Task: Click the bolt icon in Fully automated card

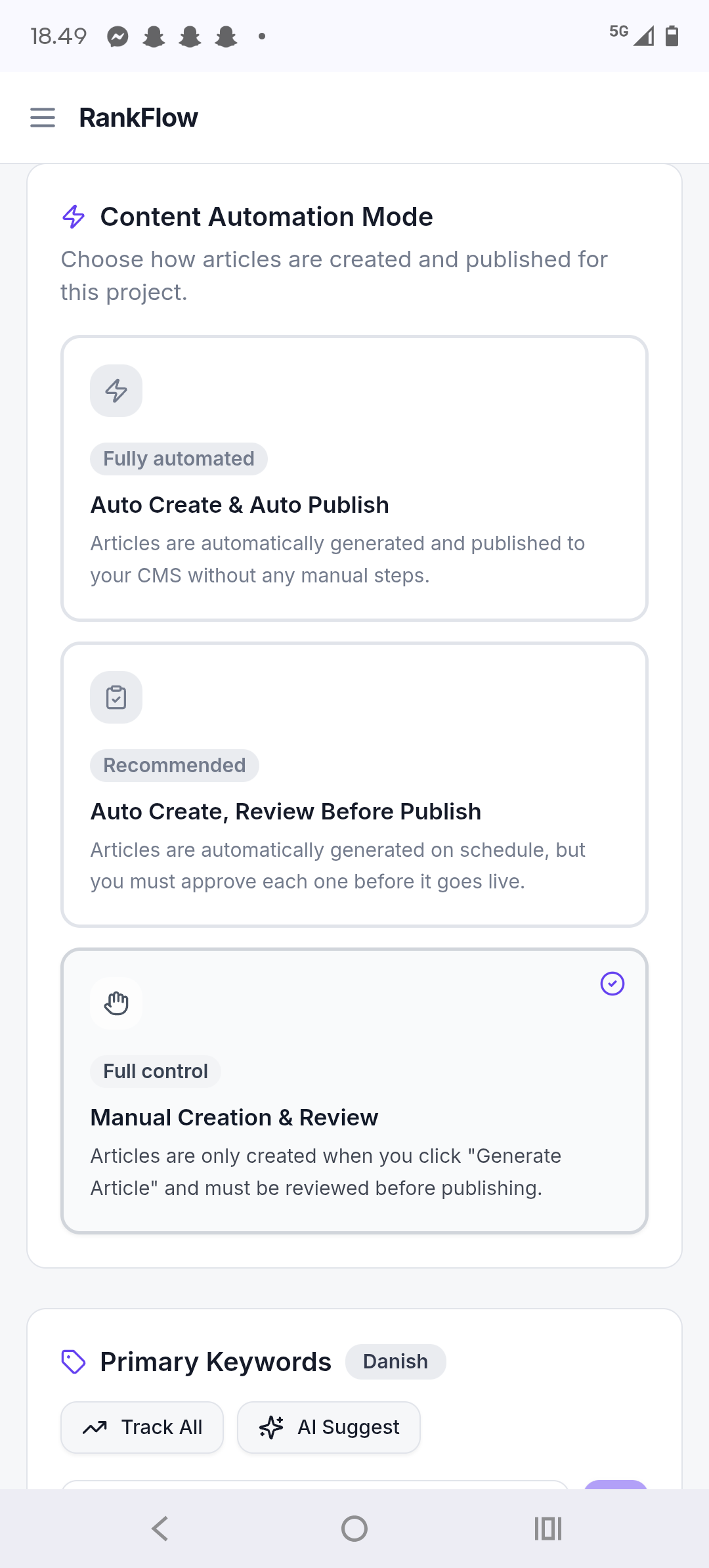Action: tap(116, 391)
